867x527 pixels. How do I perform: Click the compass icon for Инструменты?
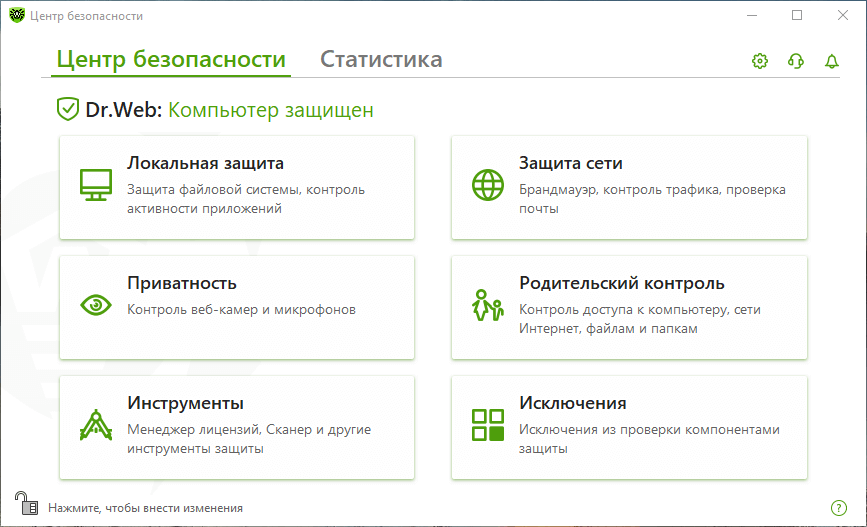[x=96, y=425]
